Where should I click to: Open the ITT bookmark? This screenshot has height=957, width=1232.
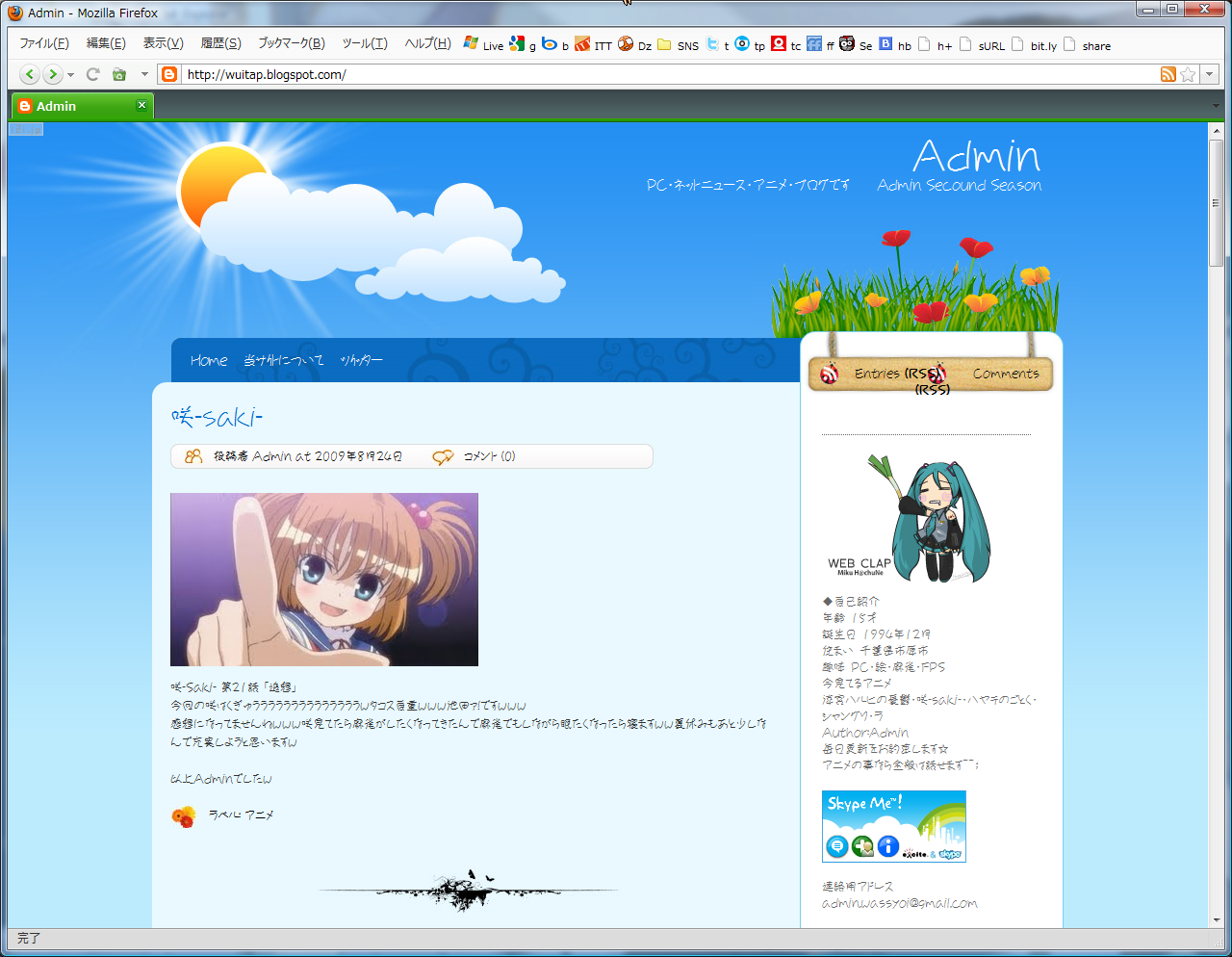(593, 44)
